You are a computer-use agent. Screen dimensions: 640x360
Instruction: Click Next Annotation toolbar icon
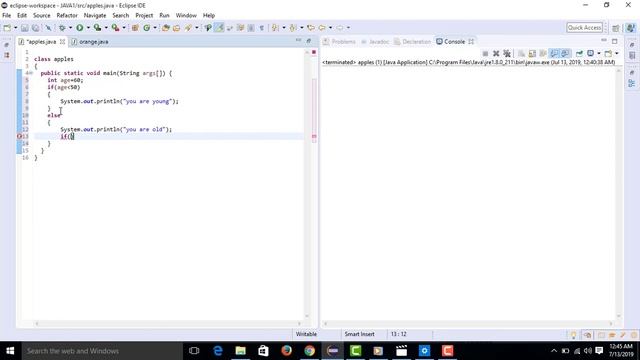tap(275, 28)
